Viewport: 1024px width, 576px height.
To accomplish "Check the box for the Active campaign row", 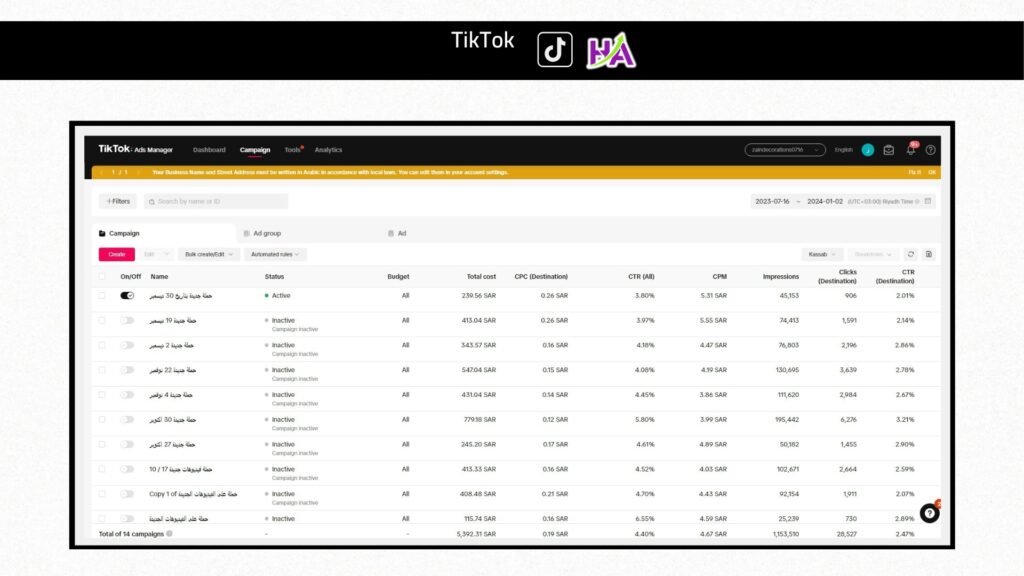I will pyautogui.click(x=102, y=296).
